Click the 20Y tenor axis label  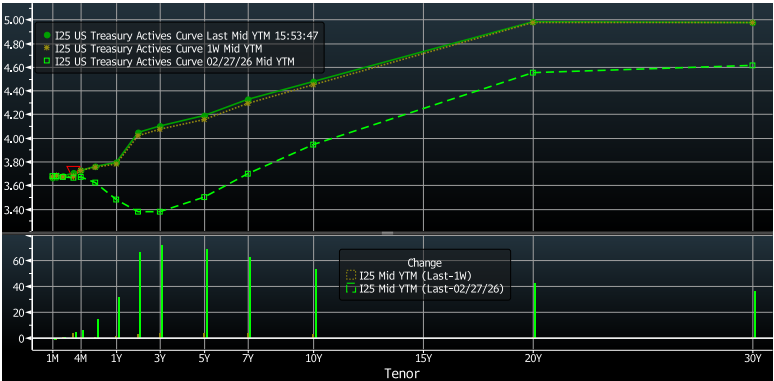pyautogui.click(x=533, y=358)
